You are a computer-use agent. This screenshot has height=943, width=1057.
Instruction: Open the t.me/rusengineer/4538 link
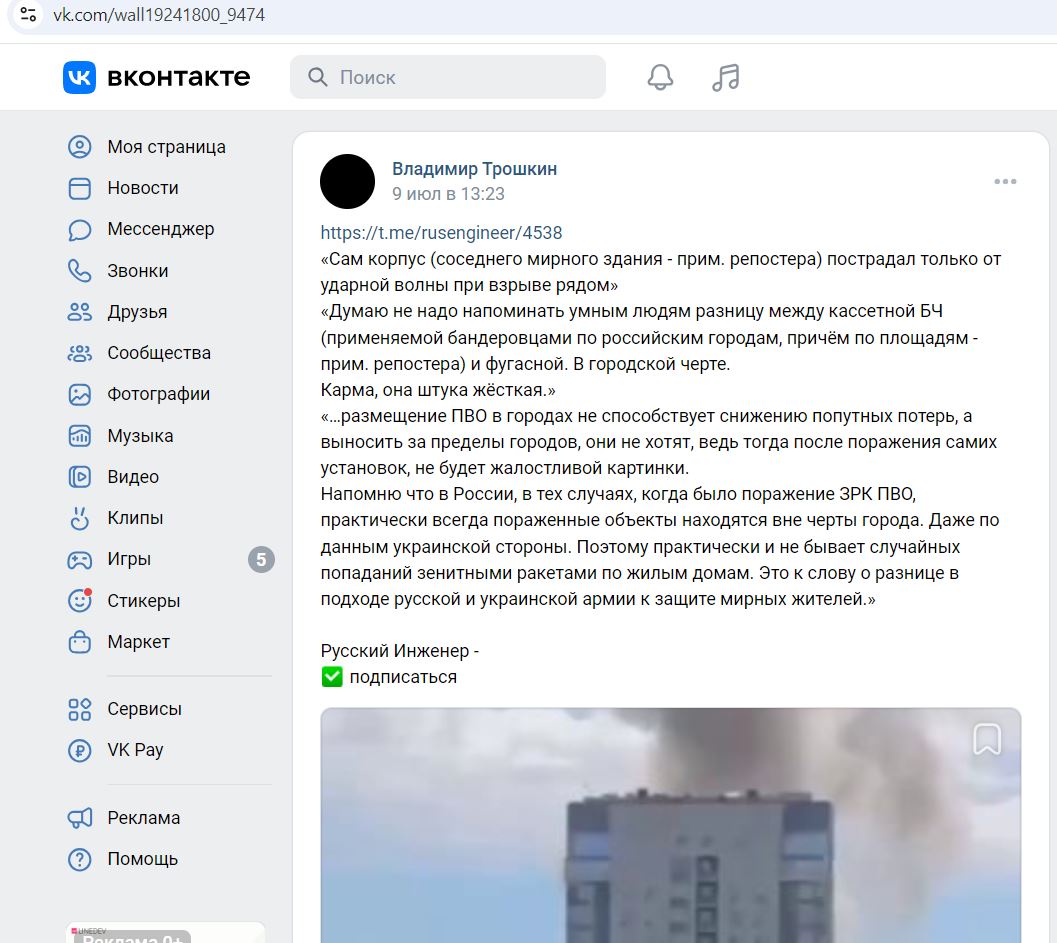pos(442,233)
